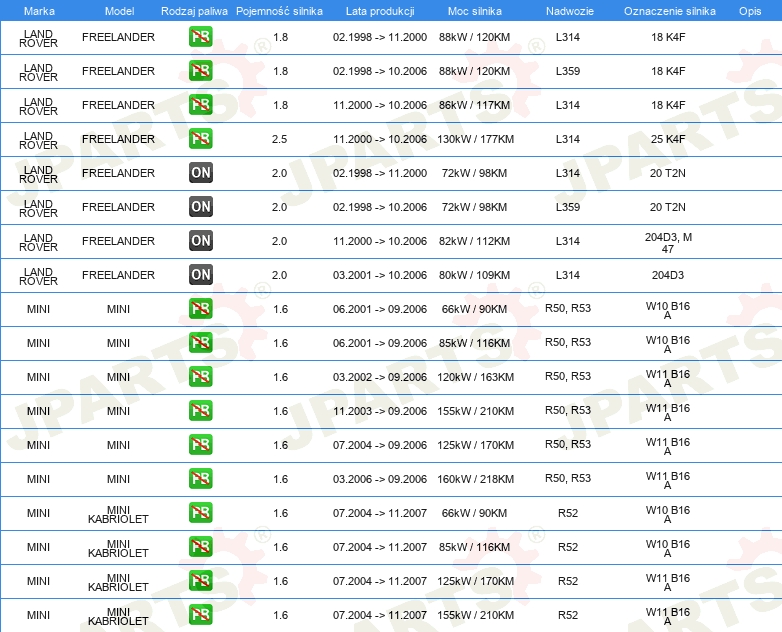Click the Nadwozie column header
The image size is (782, 632).
pyautogui.click(x=570, y=11)
